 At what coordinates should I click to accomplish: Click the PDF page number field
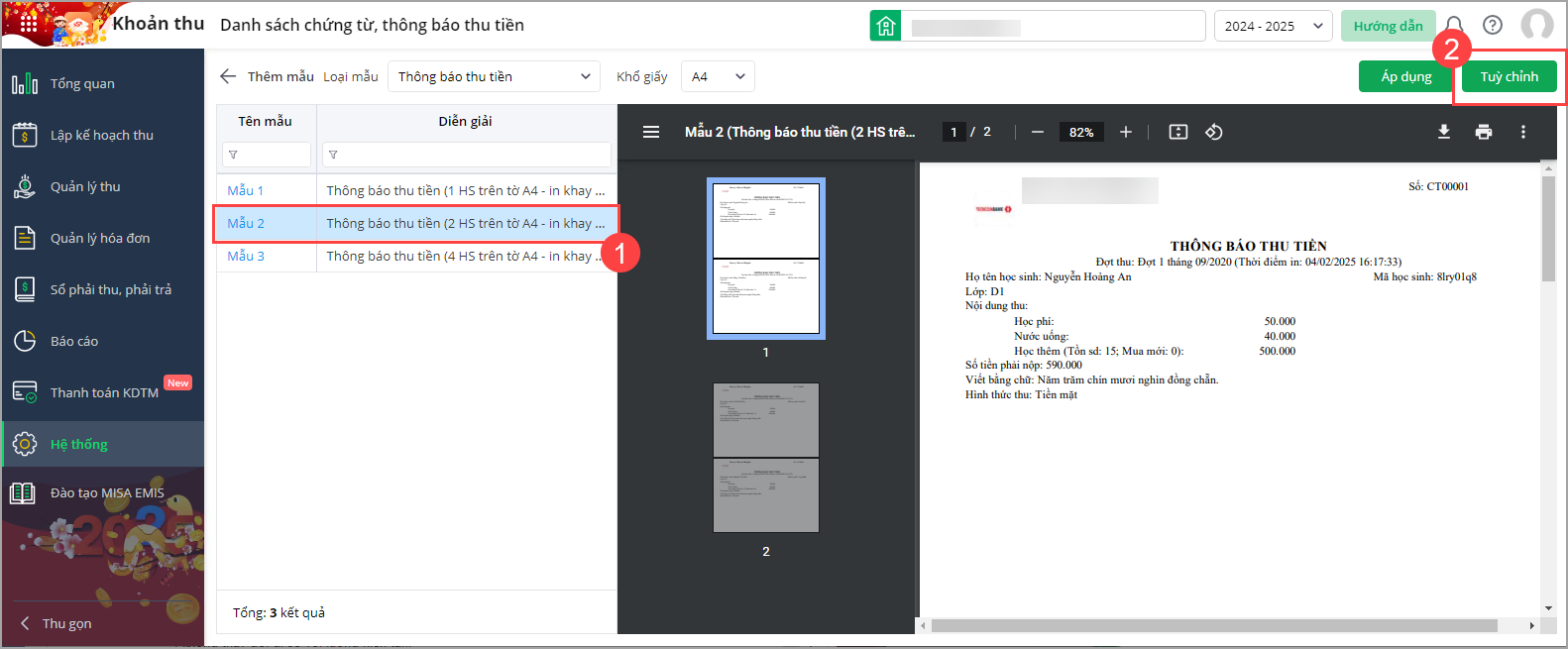click(953, 132)
